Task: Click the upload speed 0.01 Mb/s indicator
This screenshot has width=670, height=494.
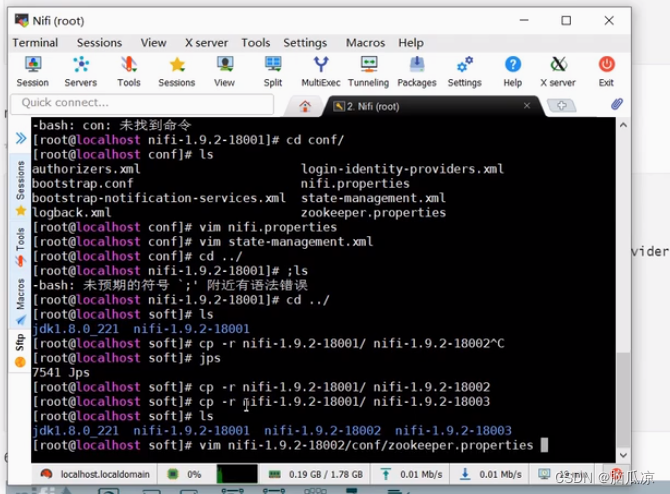Action: coord(413,474)
